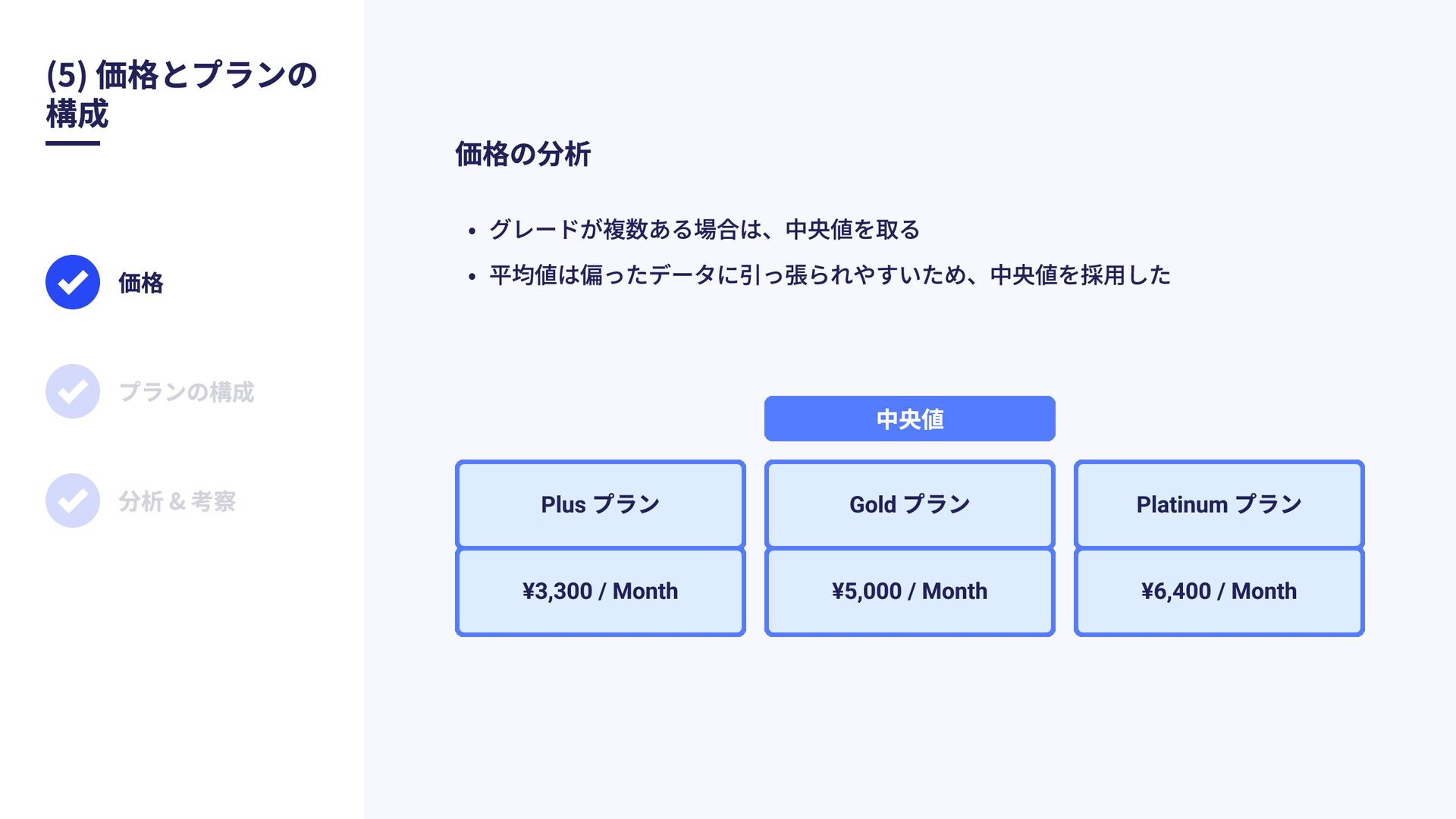Image resolution: width=1456 pixels, height=819 pixels.
Task: Click the slide title (5) 価格とプランの構成
Action: (x=182, y=94)
